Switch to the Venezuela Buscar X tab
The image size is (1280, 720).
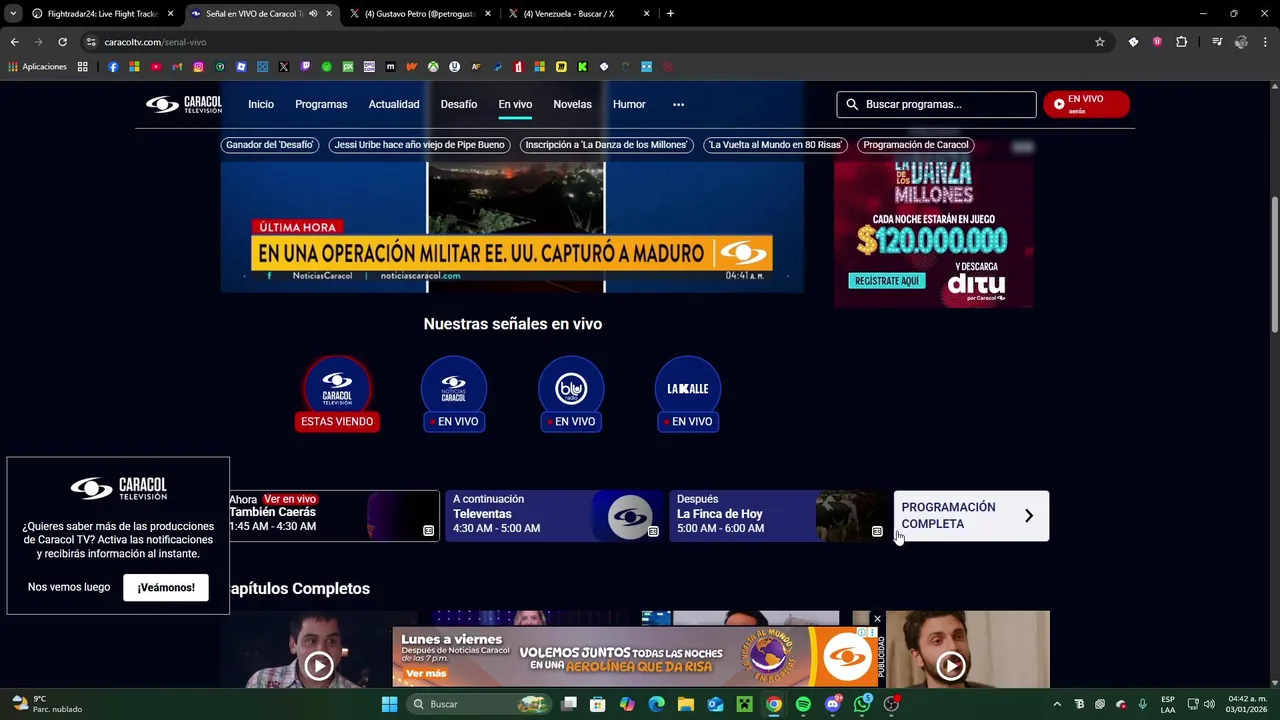577,14
